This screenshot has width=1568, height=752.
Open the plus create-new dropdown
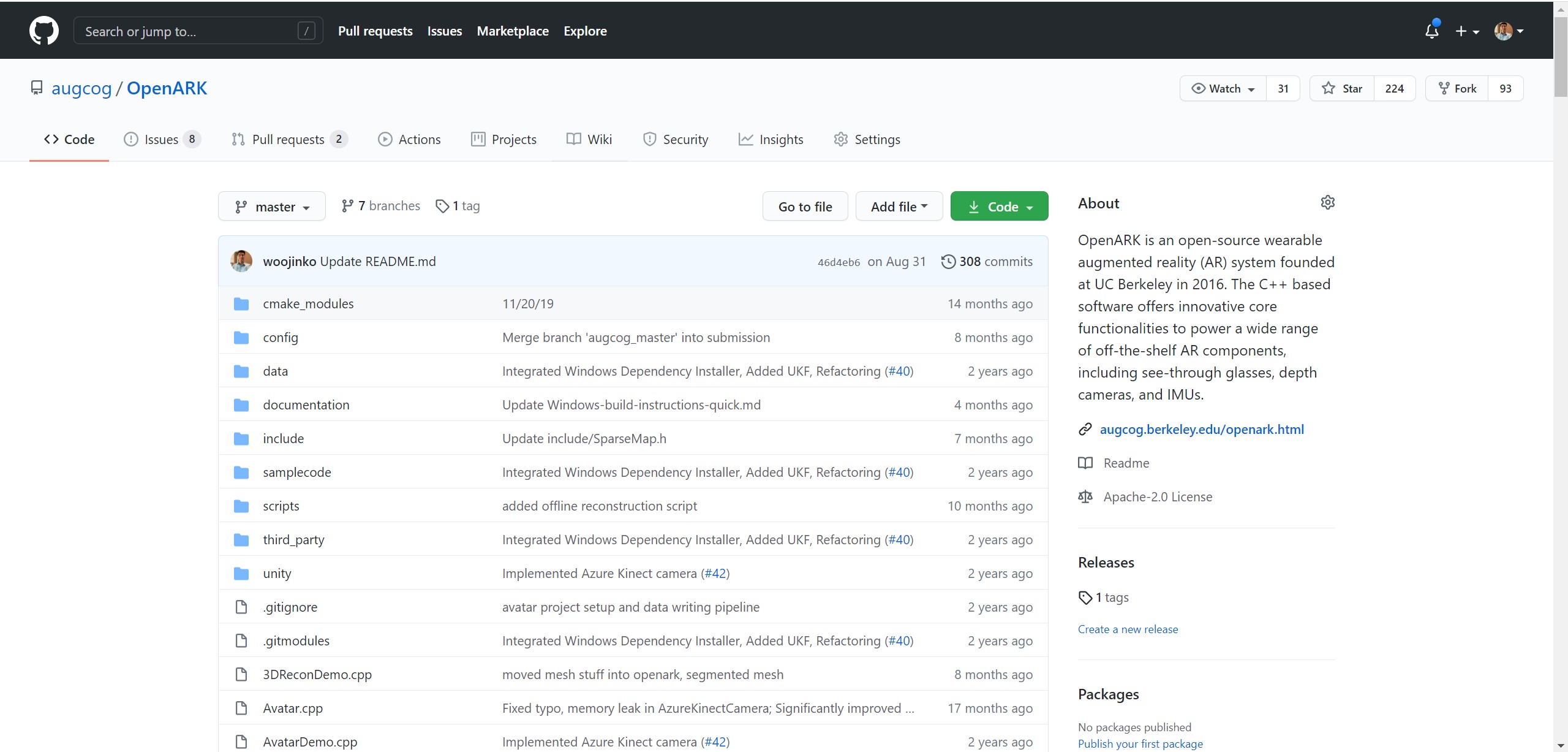coord(1467,31)
